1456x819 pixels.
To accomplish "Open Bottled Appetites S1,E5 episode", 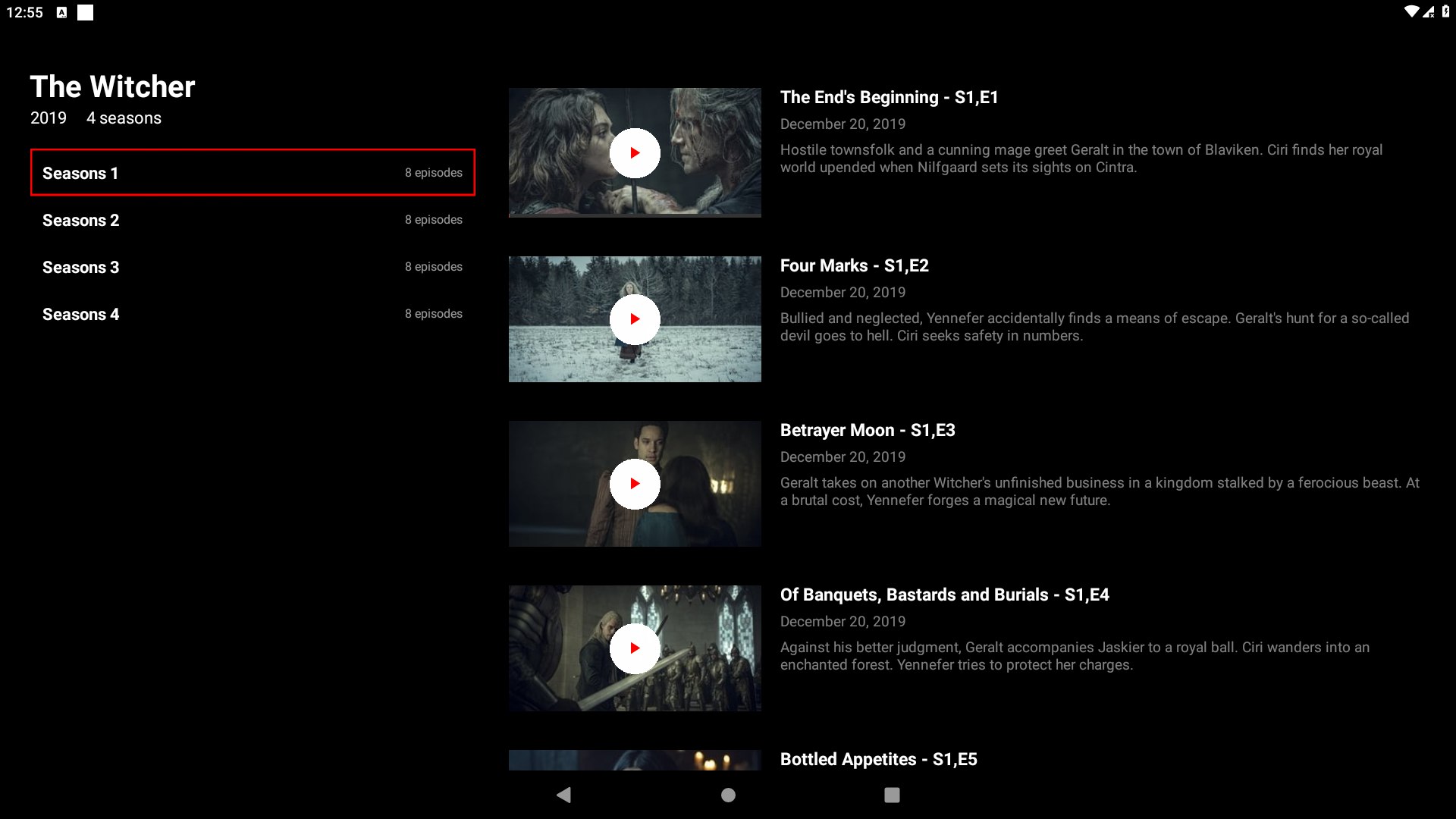I will click(879, 758).
